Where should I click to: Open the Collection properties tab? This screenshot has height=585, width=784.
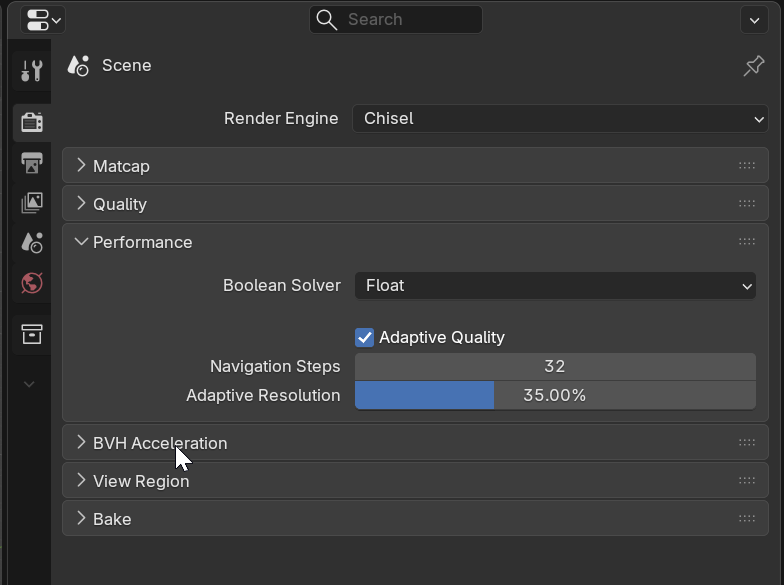(31, 334)
